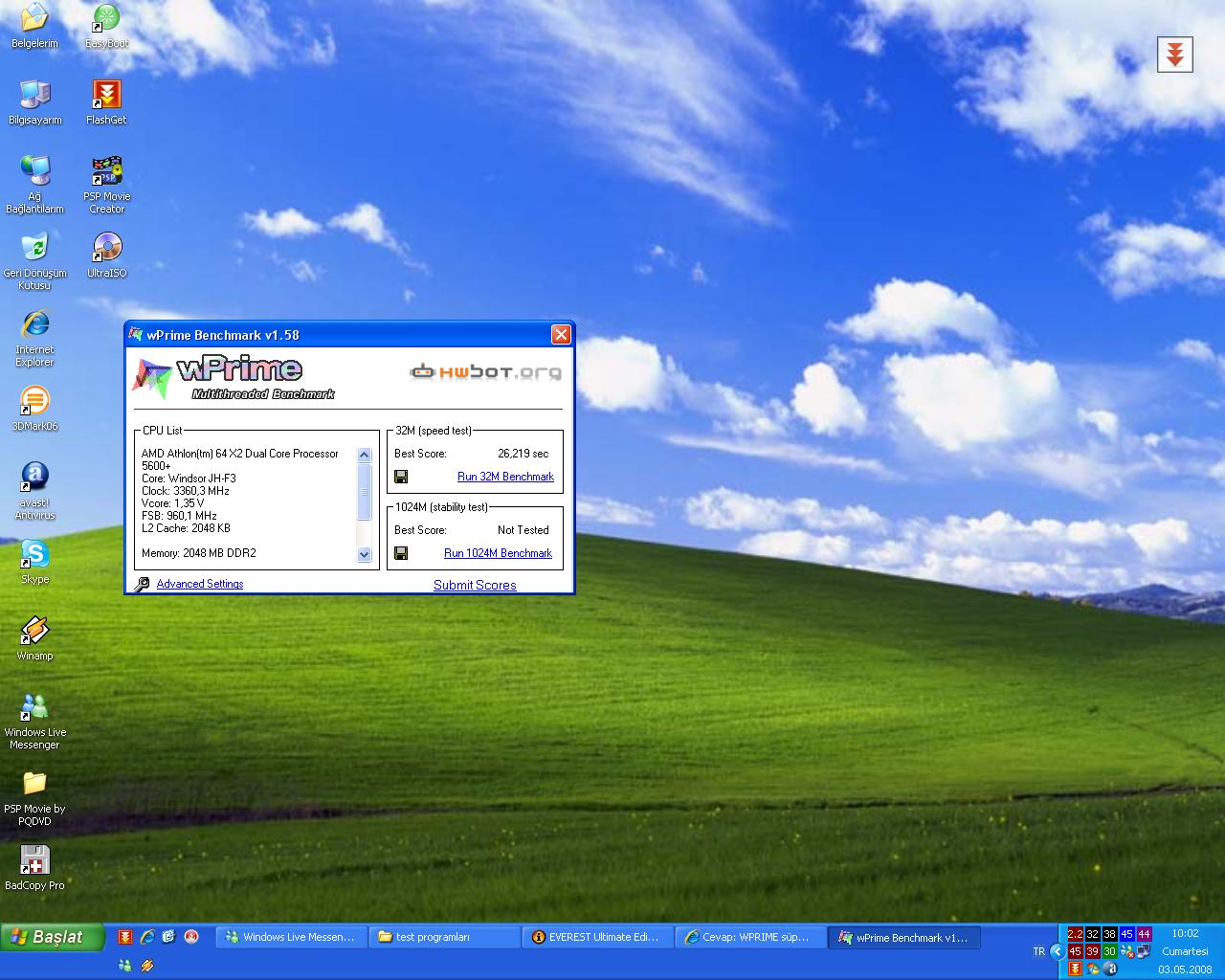Switch to Cevap: WPRIME browser taskbar item
Screen dimensions: 1225x980
[x=750, y=937]
